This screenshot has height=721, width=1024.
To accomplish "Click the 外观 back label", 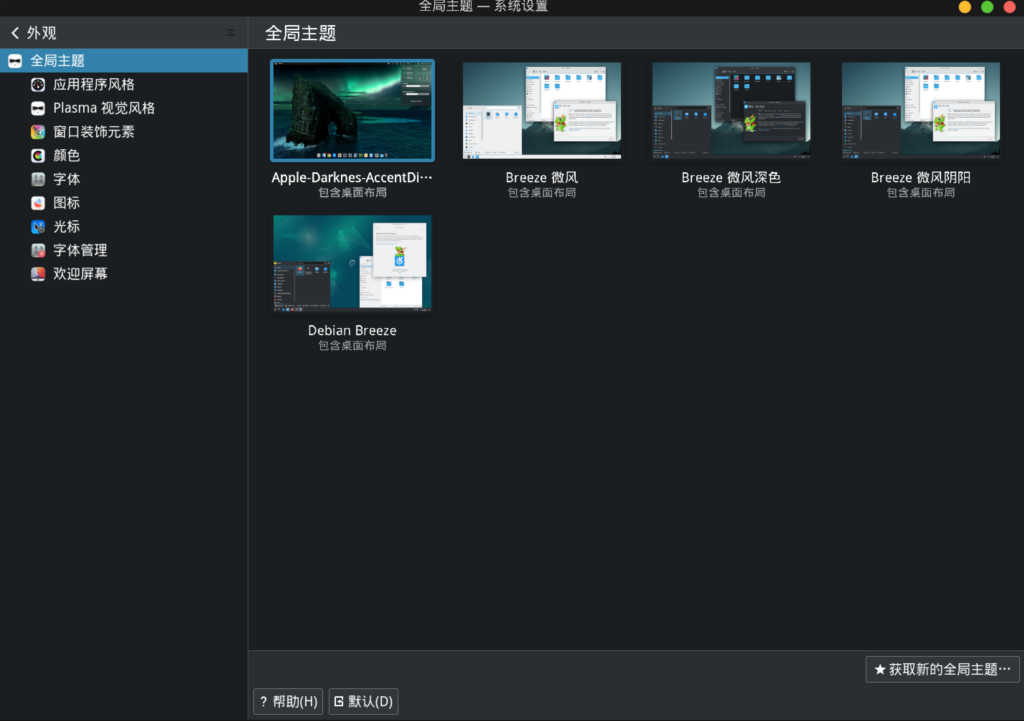I will coord(41,33).
